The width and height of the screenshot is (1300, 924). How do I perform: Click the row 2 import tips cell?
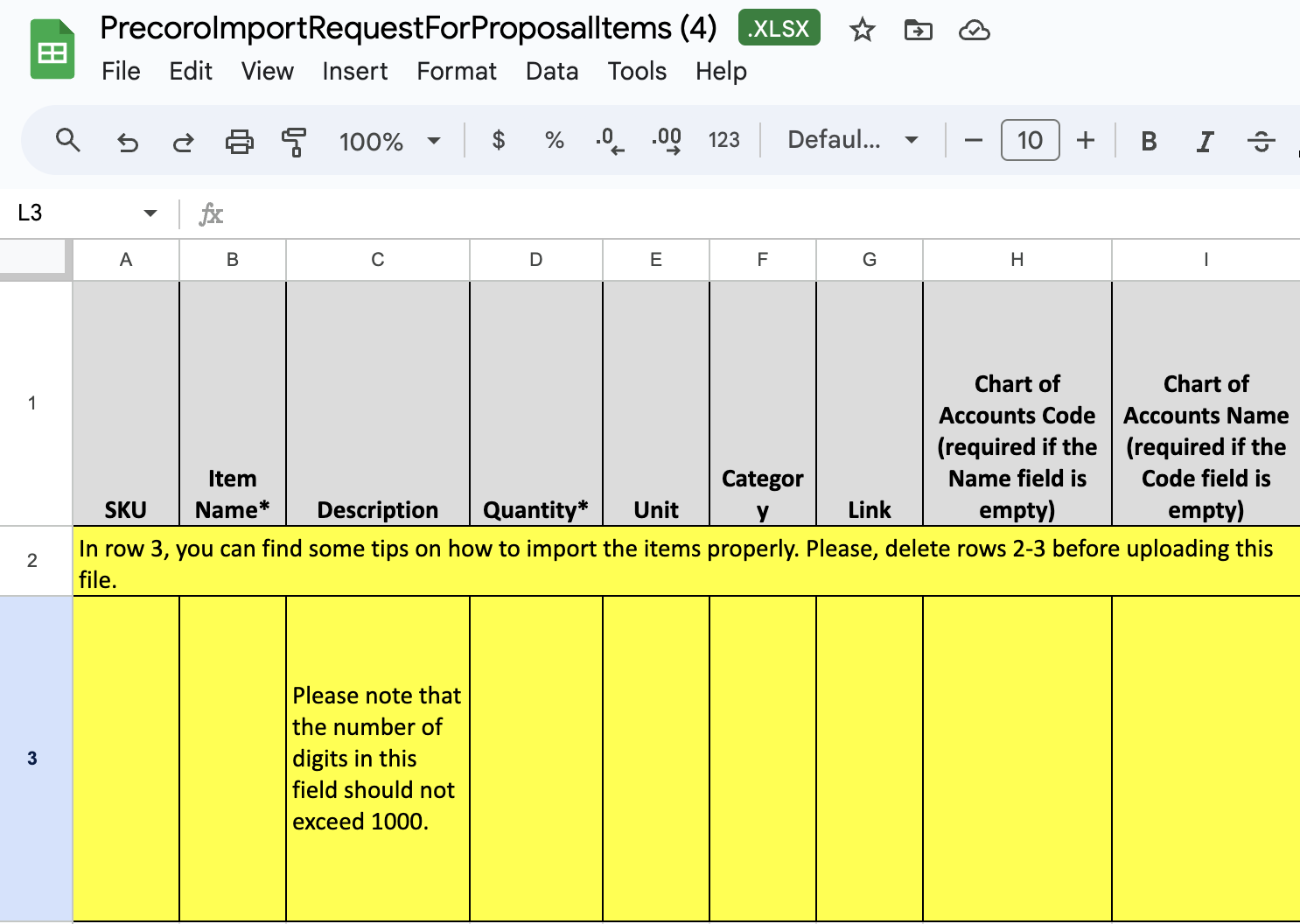(x=687, y=562)
